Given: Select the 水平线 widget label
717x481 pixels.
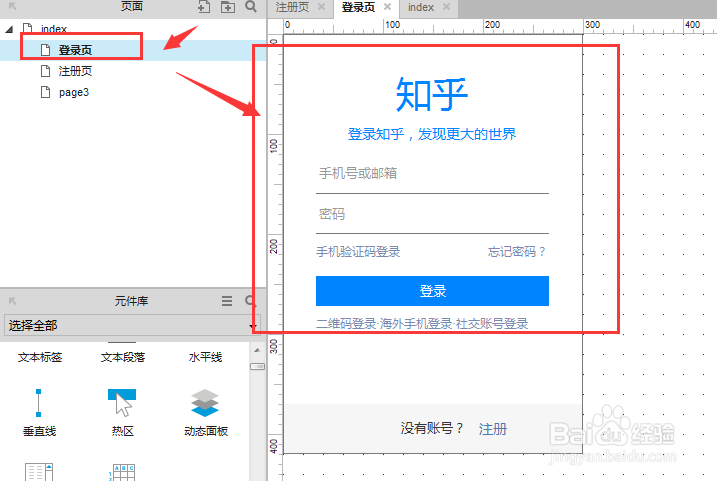Looking at the screenshot, I should point(205,357).
